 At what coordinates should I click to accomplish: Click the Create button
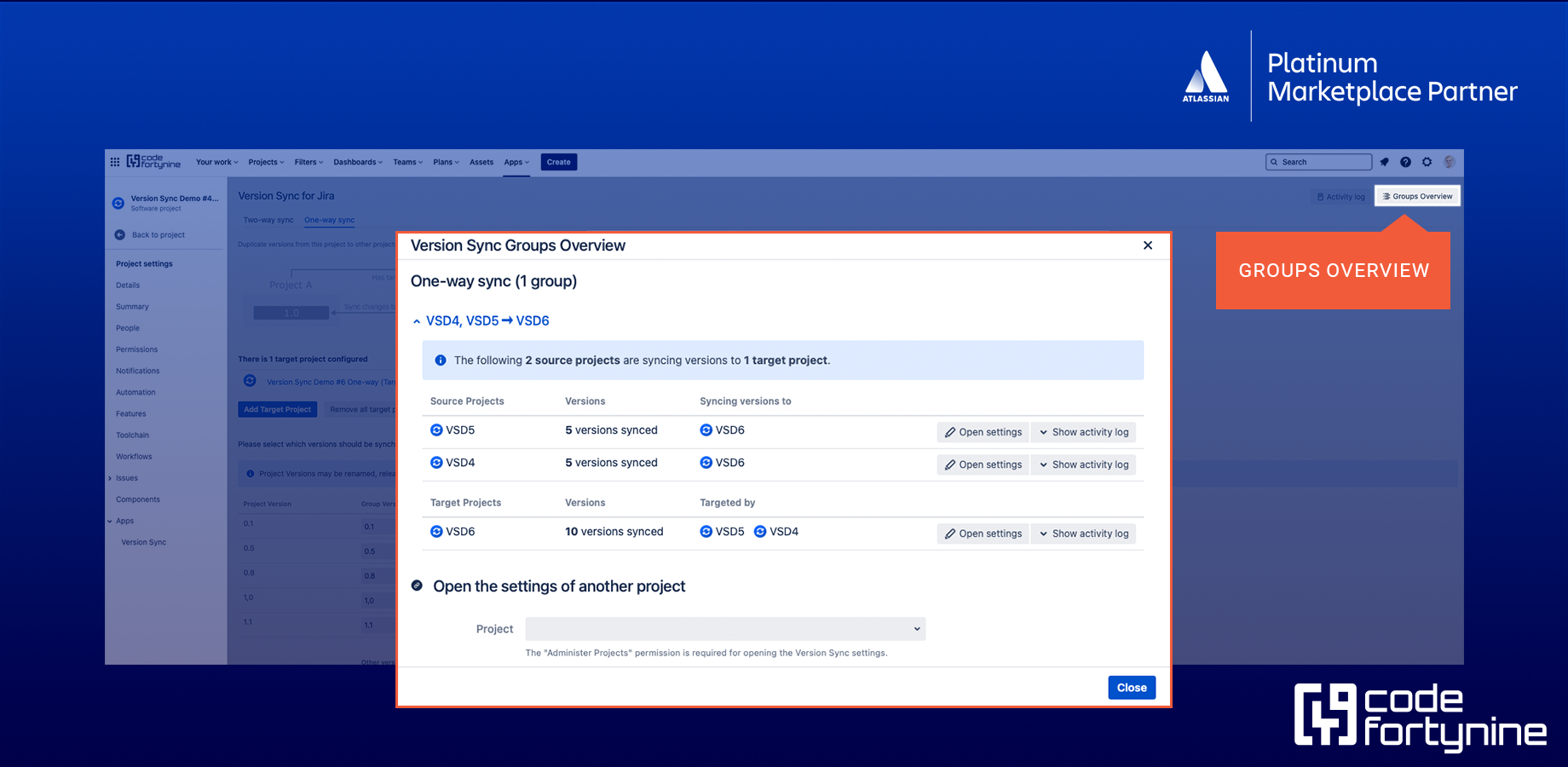(x=559, y=162)
